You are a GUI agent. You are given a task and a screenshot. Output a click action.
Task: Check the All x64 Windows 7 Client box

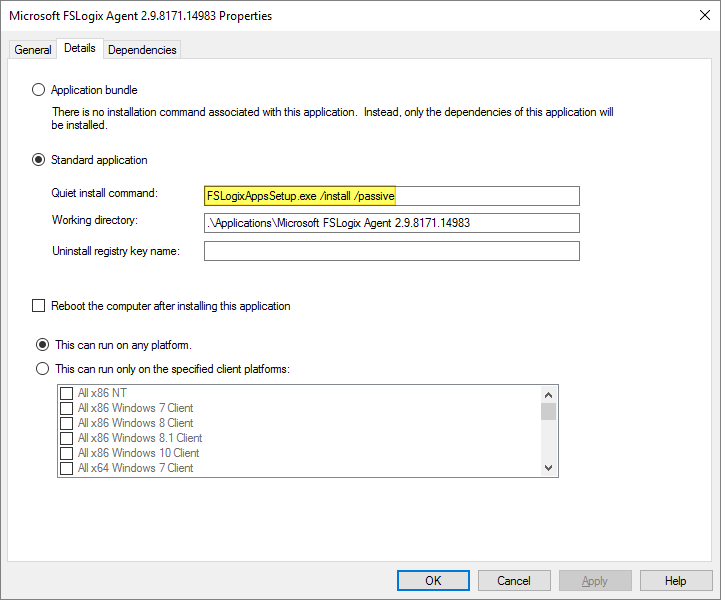[x=67, y=468]
